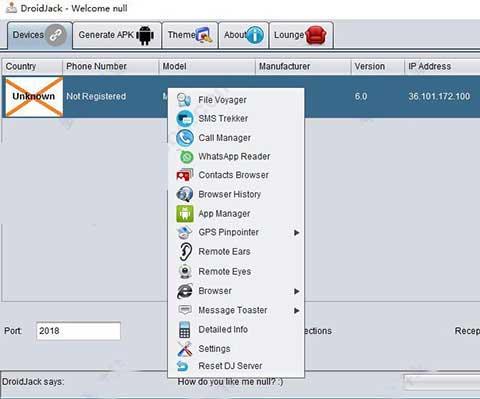The image size is (480, 399).
Task: Select Detailed Info menu entry
Action: tap(236, 330)
